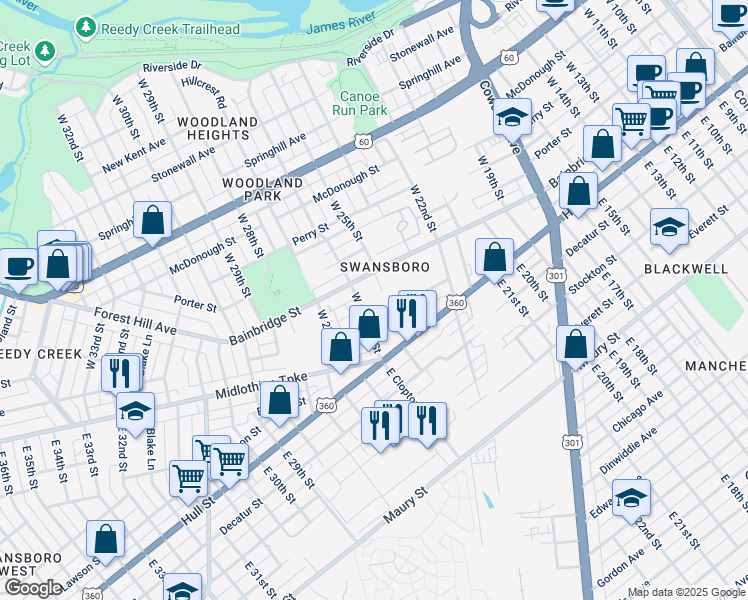Select the WOODLAND PARK neighborhood label
The width and height of the screenshot is (748, 600).
click(263, 189)
